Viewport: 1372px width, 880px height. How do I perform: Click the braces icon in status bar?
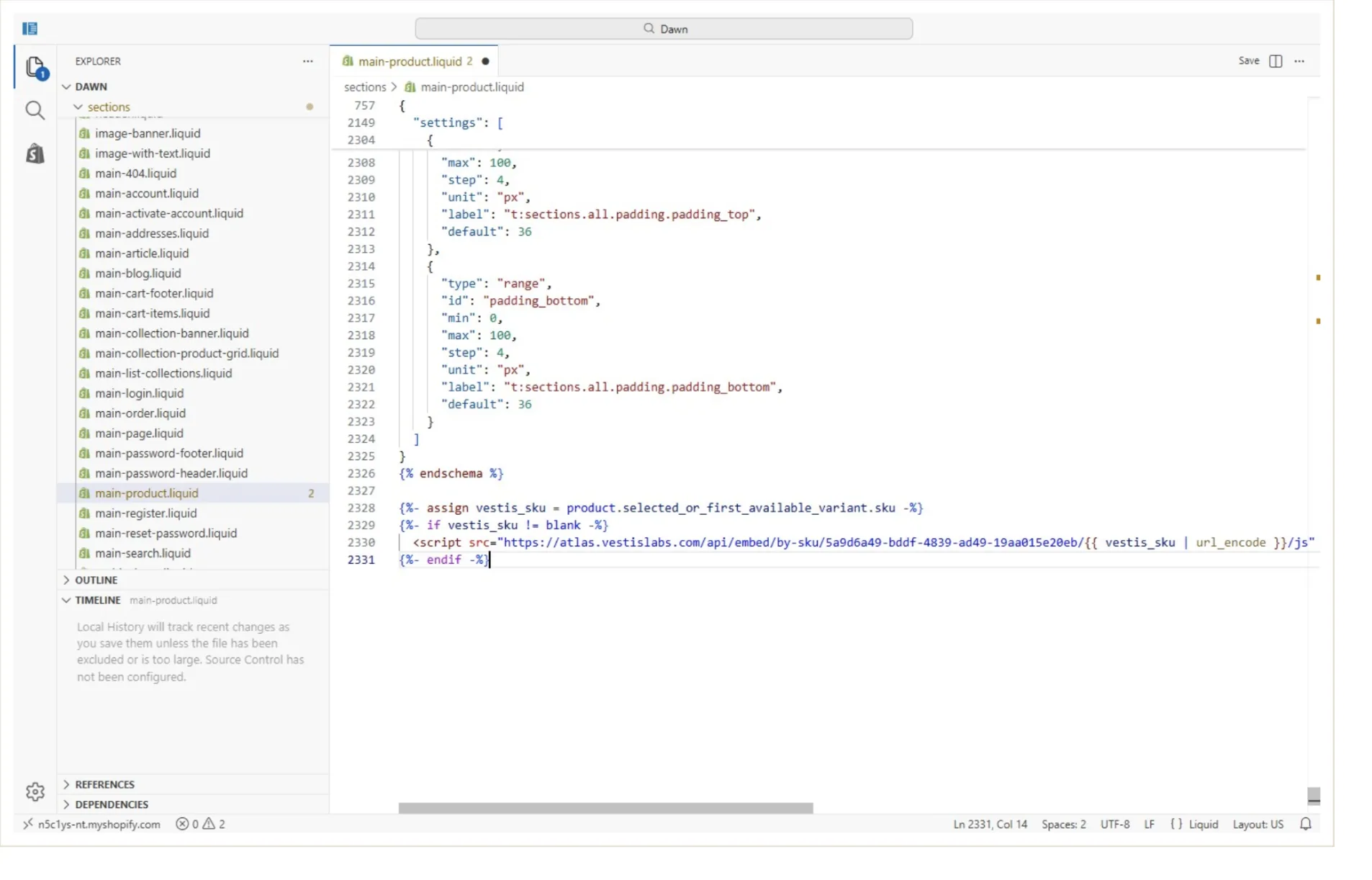click(1176, 824)
